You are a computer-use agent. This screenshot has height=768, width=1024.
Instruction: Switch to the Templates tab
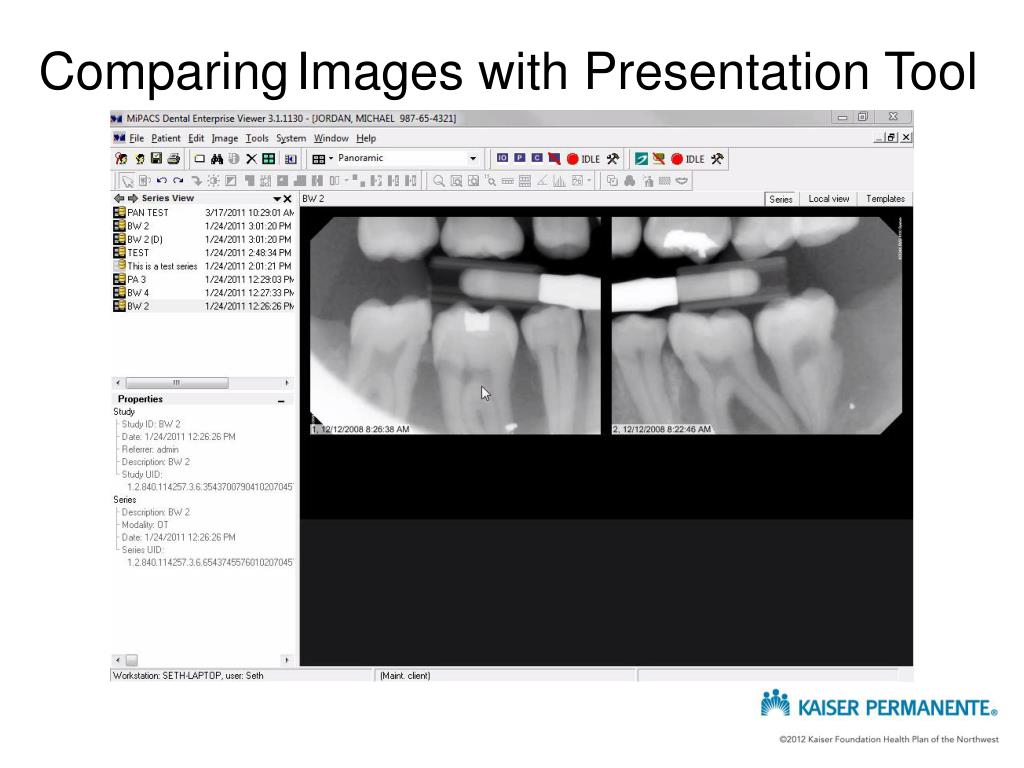pos(886,199)
